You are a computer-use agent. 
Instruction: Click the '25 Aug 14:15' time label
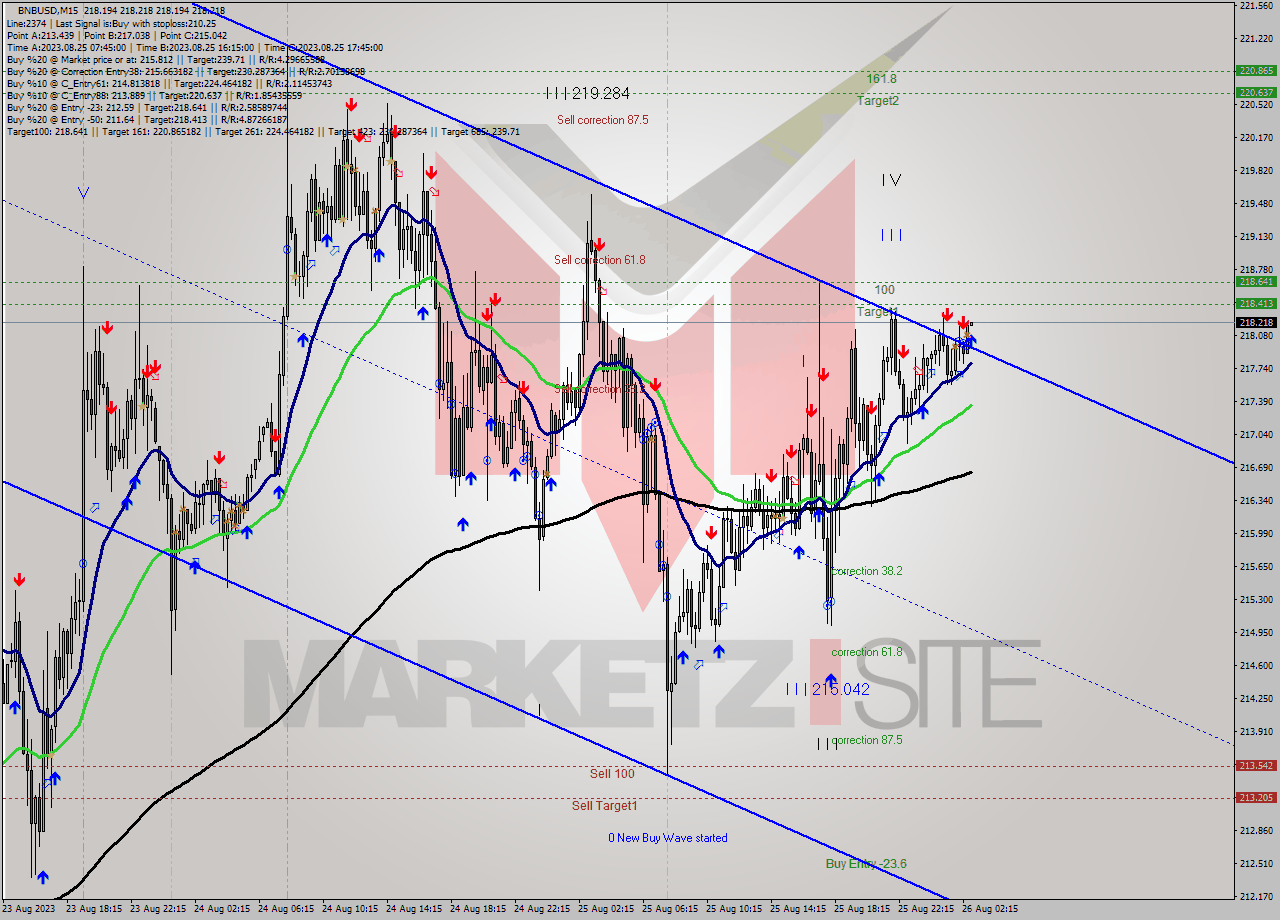[x=798, y=909]
